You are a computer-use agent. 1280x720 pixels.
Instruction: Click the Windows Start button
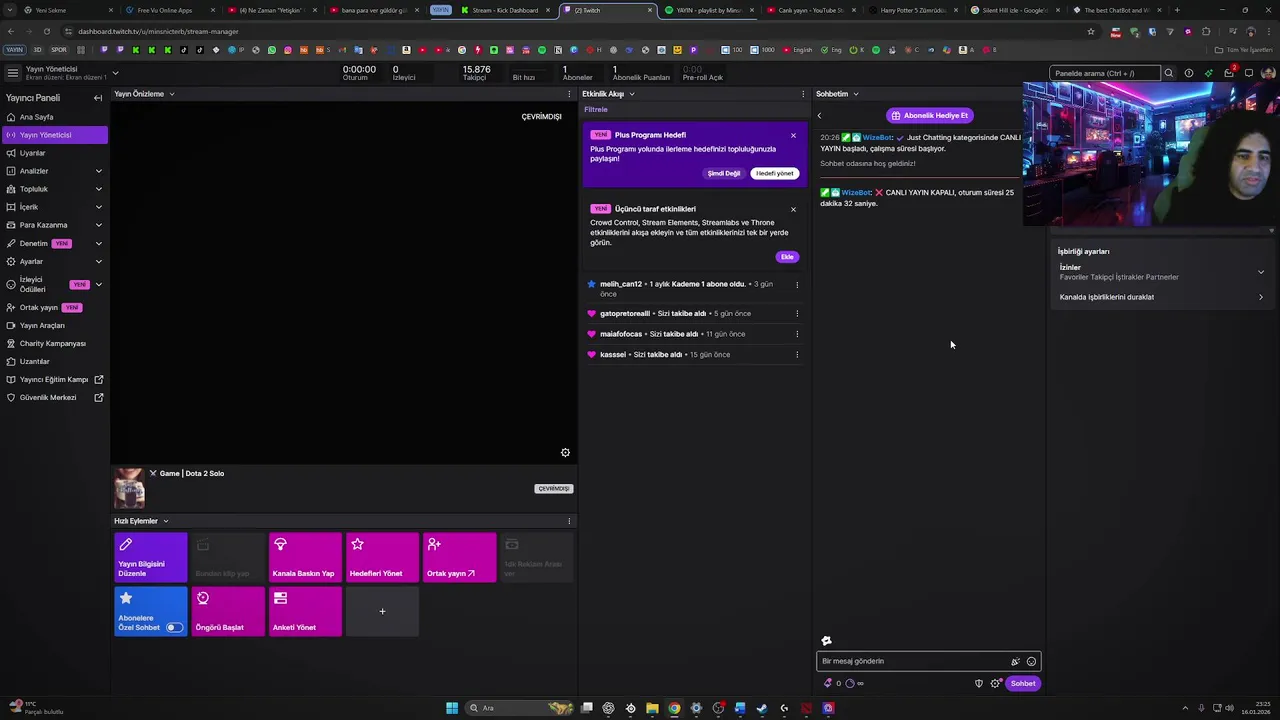452,708
